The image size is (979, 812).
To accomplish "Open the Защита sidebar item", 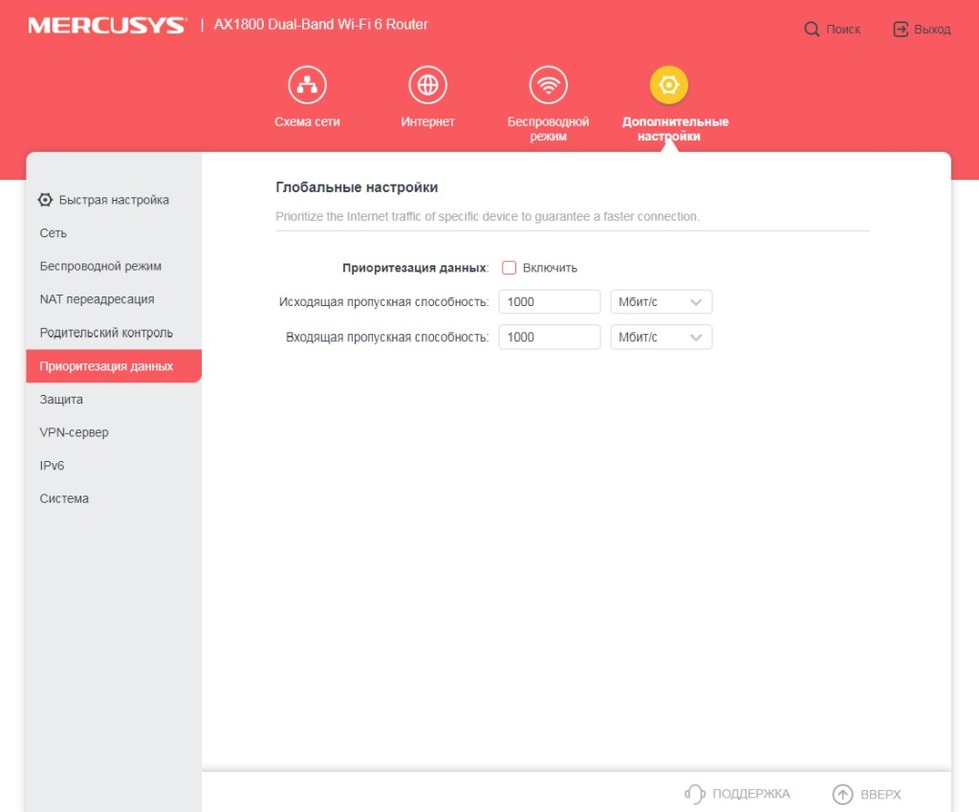I will pyautogui.click(x=61, y=399).
